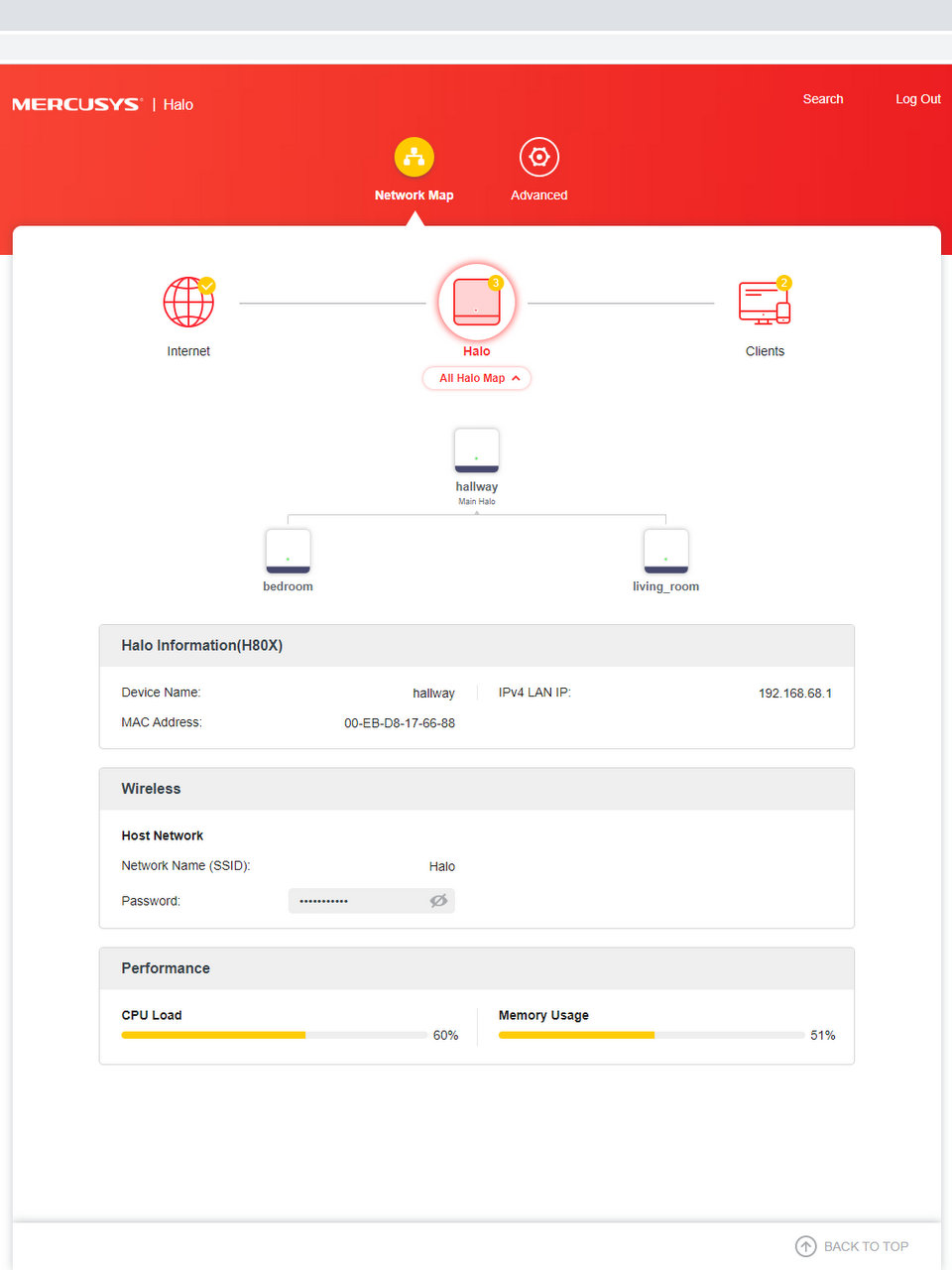Image resolution: width=952 pixels, height=1270 pixels.
Task: Select the living_room Halo unit
Action: tap(665, 551)
